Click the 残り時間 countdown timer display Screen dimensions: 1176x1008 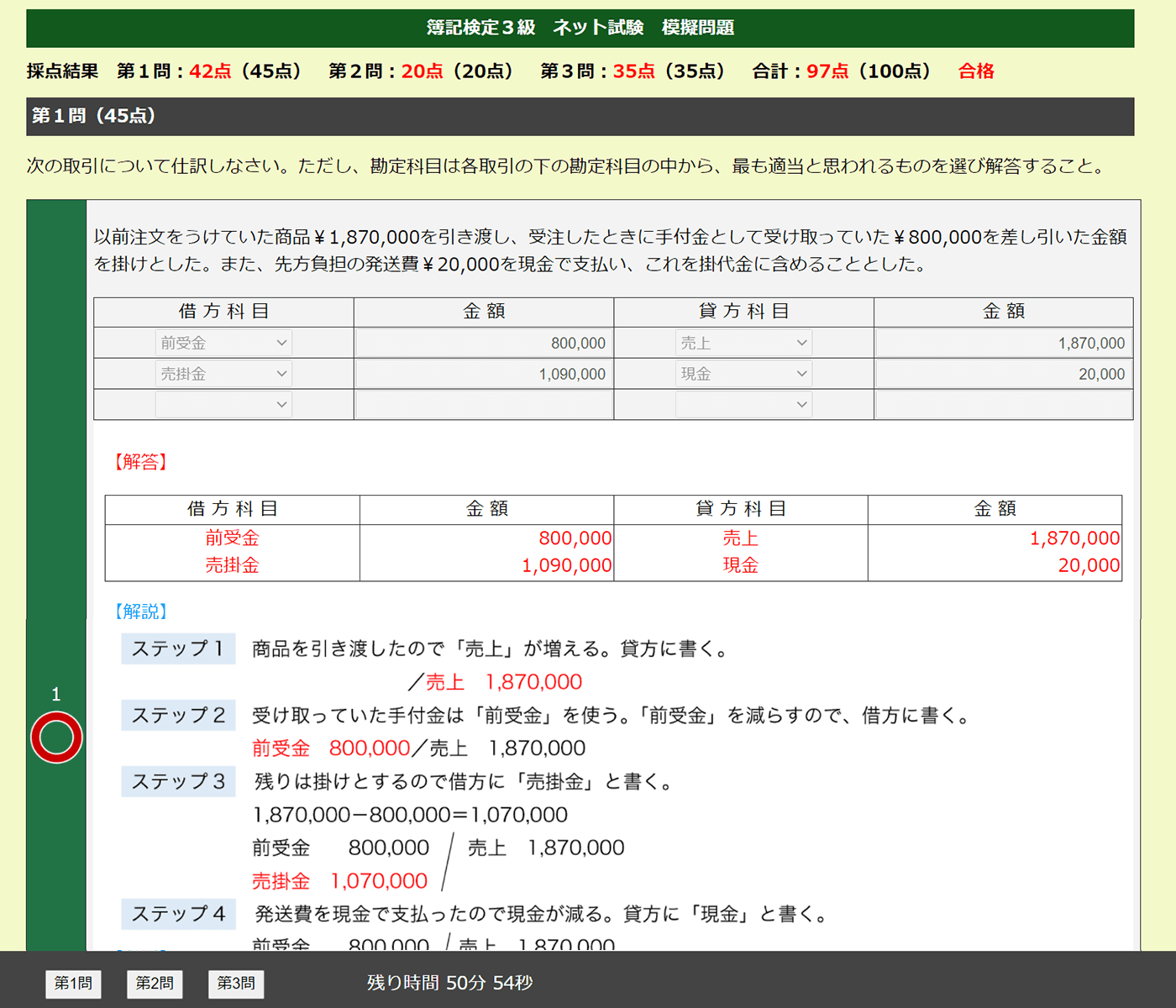[449, 983]
